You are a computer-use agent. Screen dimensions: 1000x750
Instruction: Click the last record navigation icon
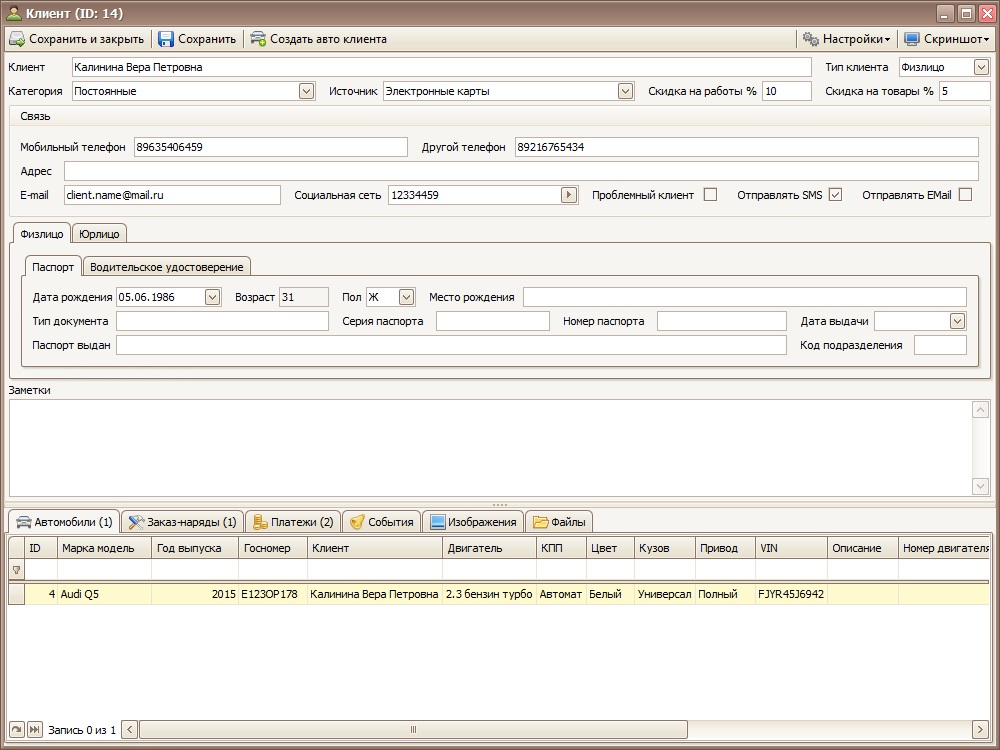click(x=34, y=729)
